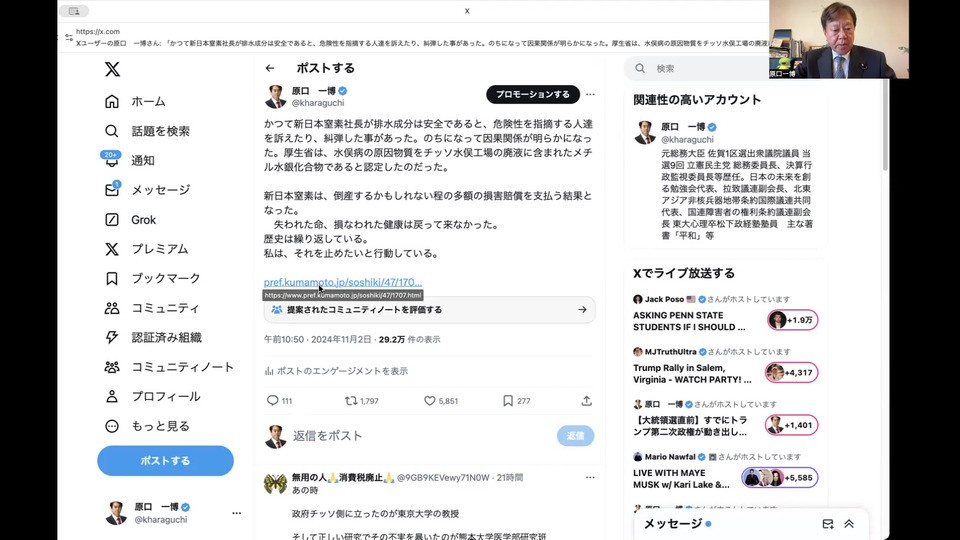Click listener count +1.9万 badge
This screenshot has width=960, height=540.
click(793, 320)
